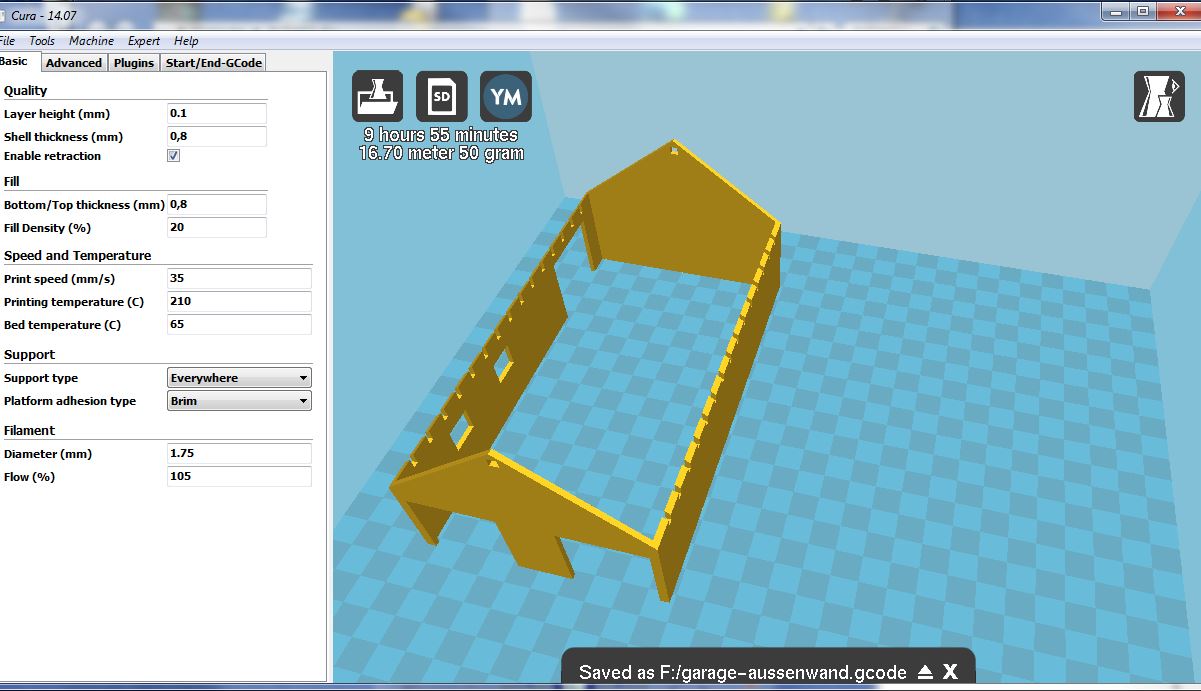Click the Flow percentage input field

point(239,477)
